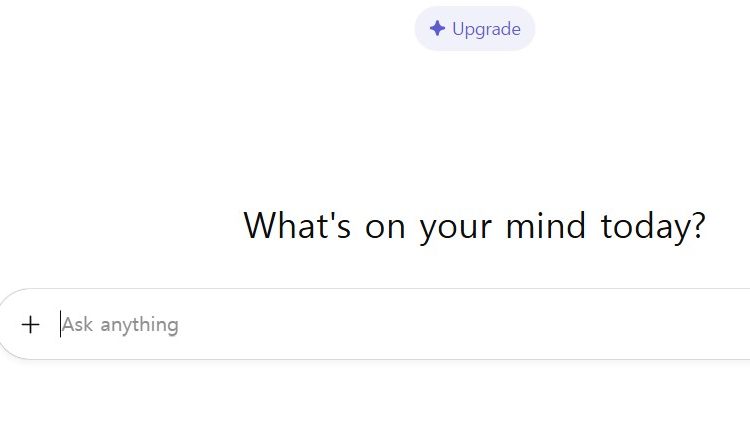Click the purple four-point star icon
Screen dimensions: 750x423
[437, 29]
